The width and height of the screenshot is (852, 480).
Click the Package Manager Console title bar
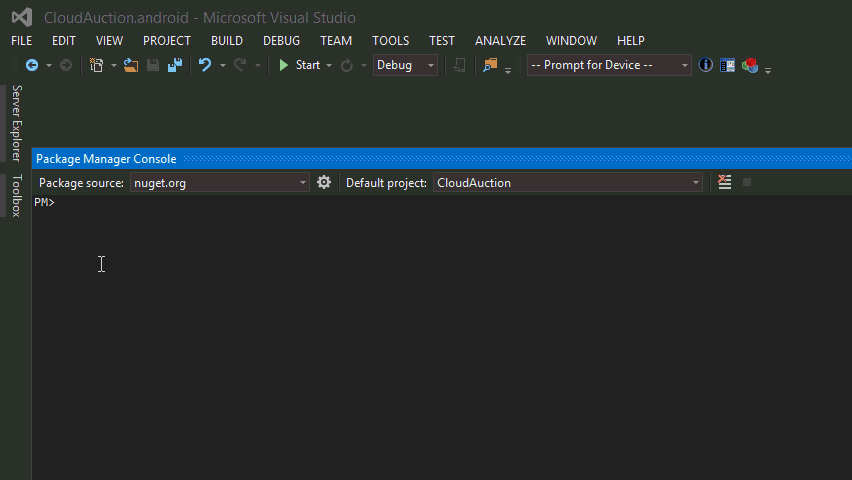(442, 159)
